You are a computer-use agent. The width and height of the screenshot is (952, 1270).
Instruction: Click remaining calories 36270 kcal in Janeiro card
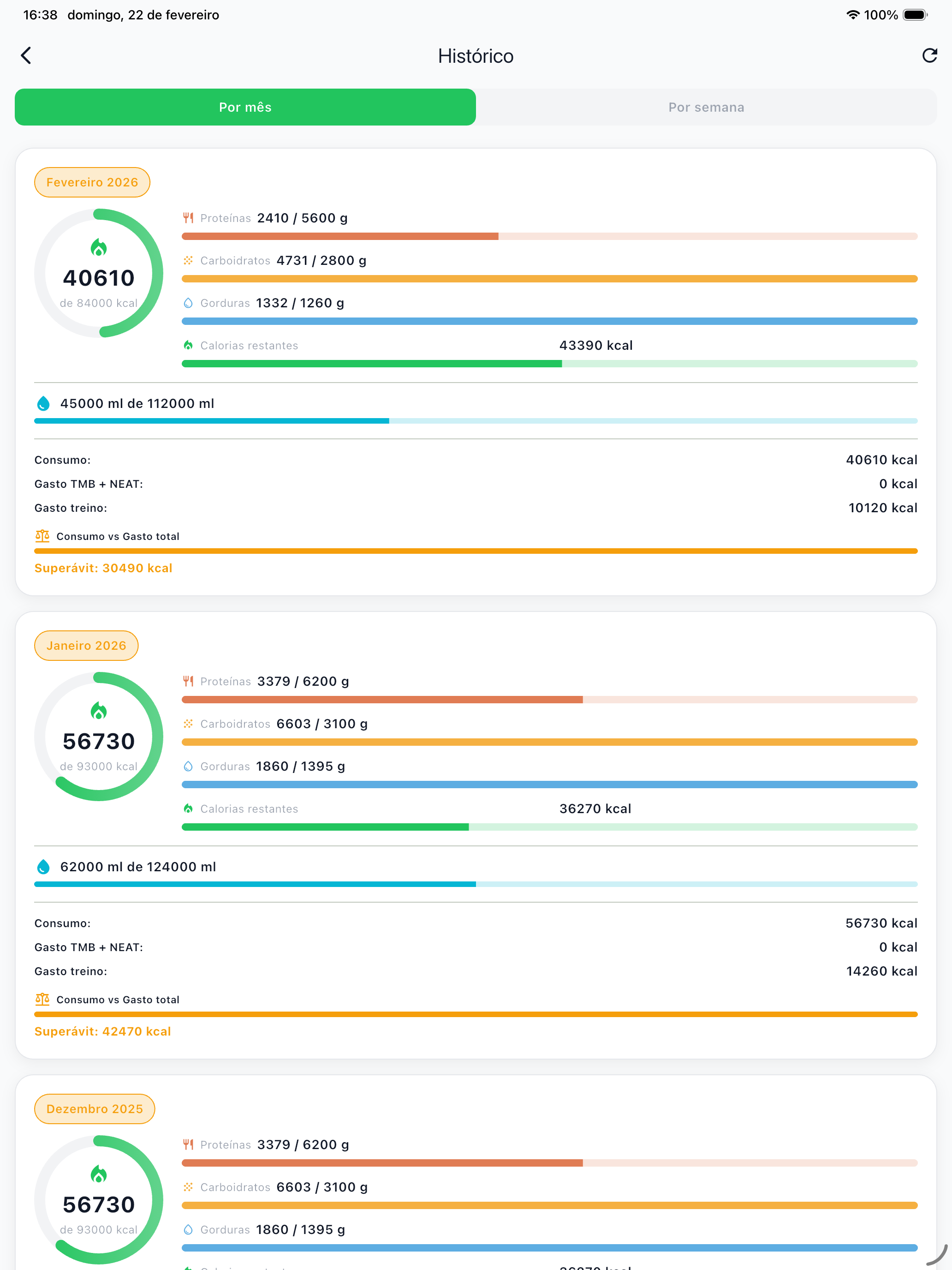(595, 809)
